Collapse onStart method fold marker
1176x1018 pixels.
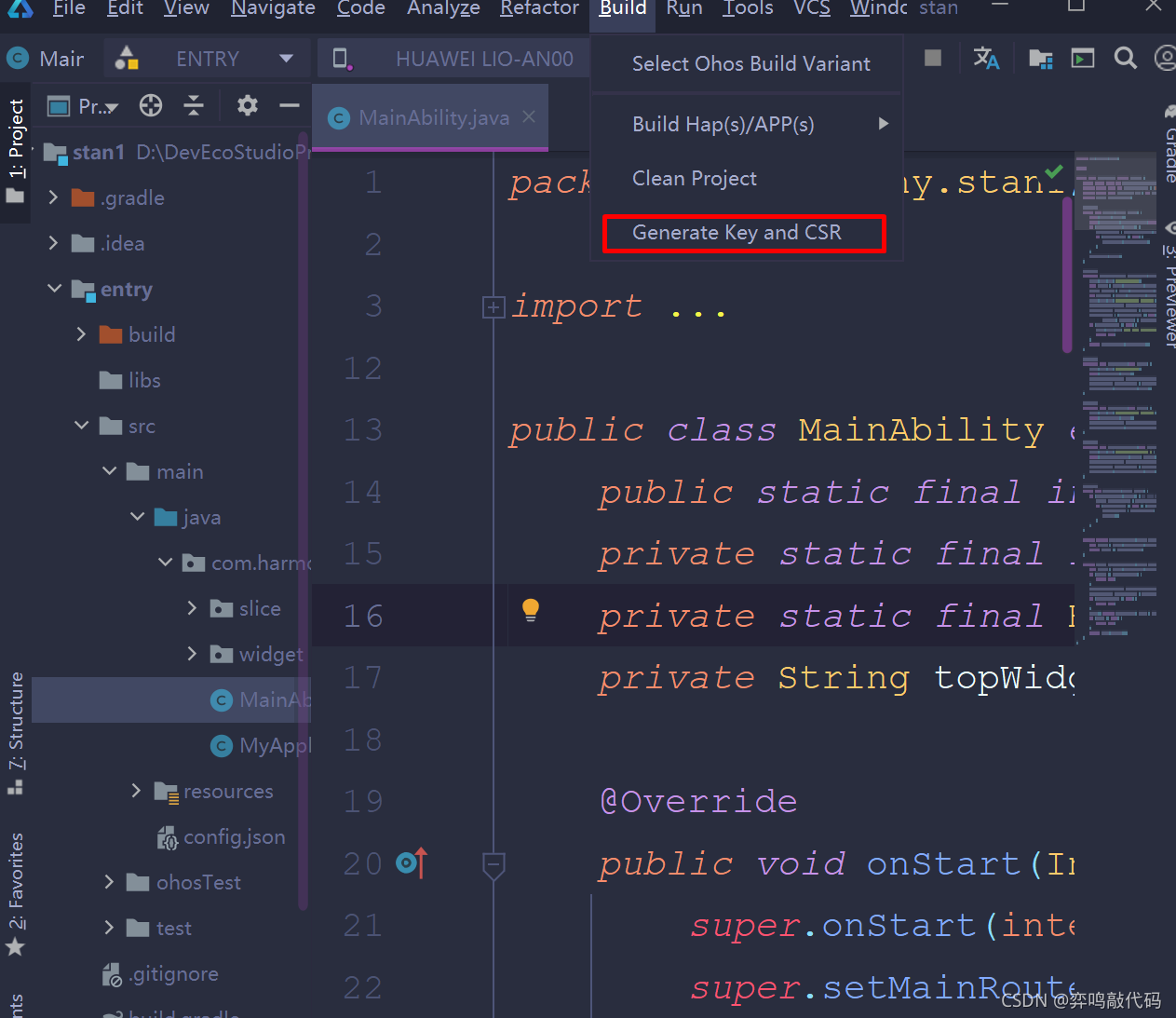493,865
